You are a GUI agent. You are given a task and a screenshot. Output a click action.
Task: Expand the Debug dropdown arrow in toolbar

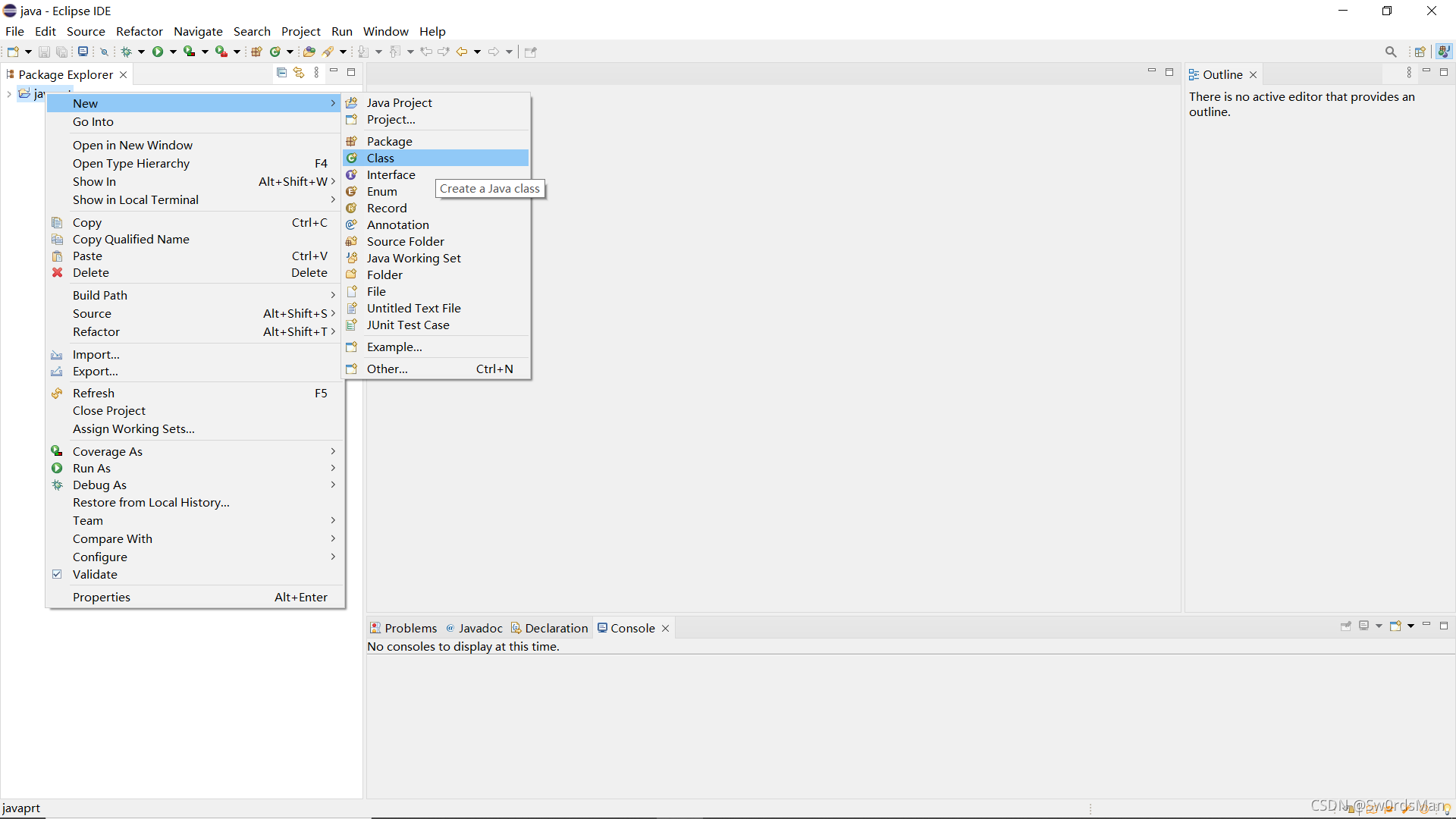[141, 52]
